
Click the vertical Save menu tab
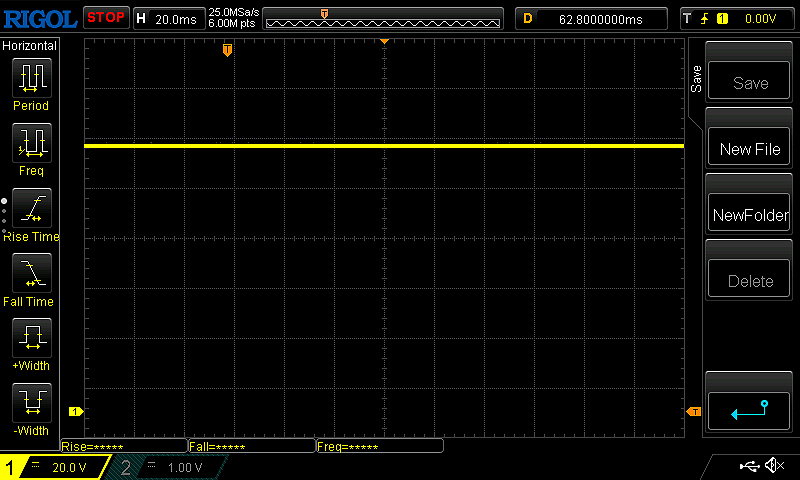(696, 79)
